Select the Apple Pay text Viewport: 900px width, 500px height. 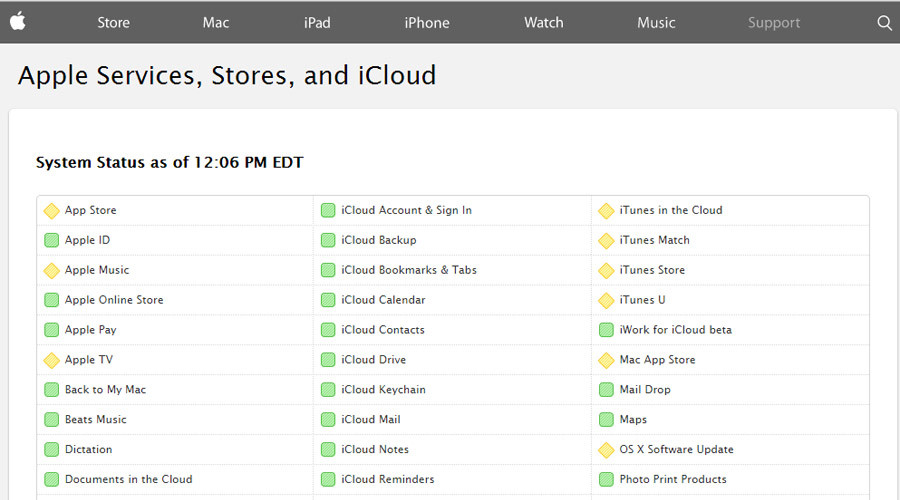coord(91,330)
